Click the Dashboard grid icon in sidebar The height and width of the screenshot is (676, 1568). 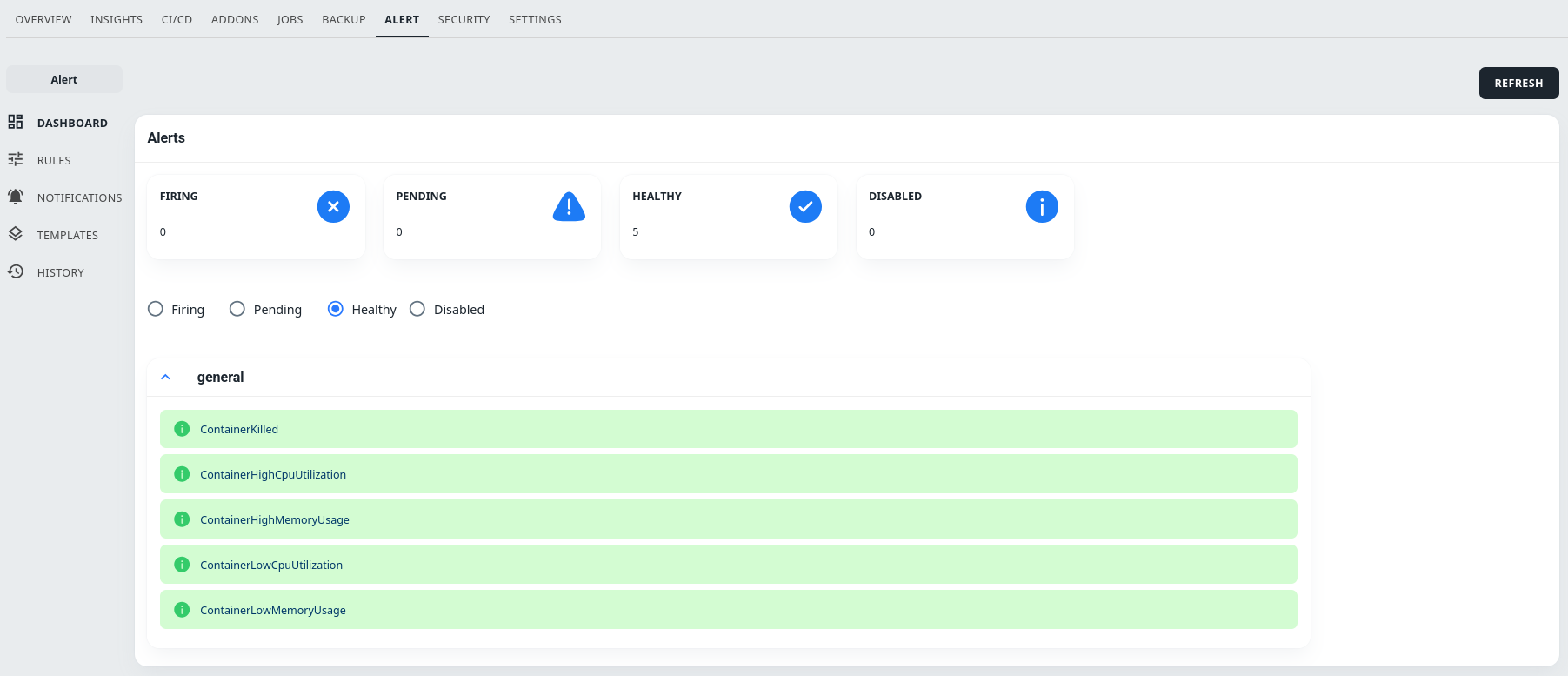16,122
